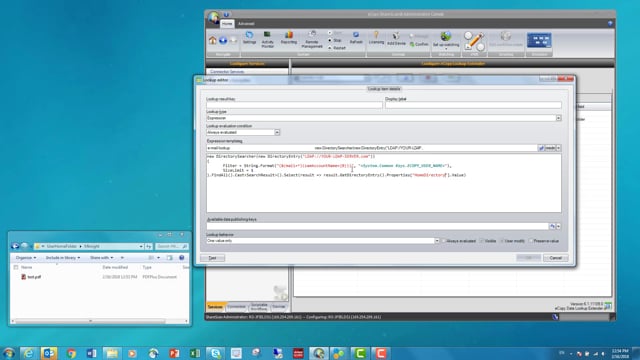
Task: Open the Activity Monitor ribbon tool
Action: click(x=267, y=39)
